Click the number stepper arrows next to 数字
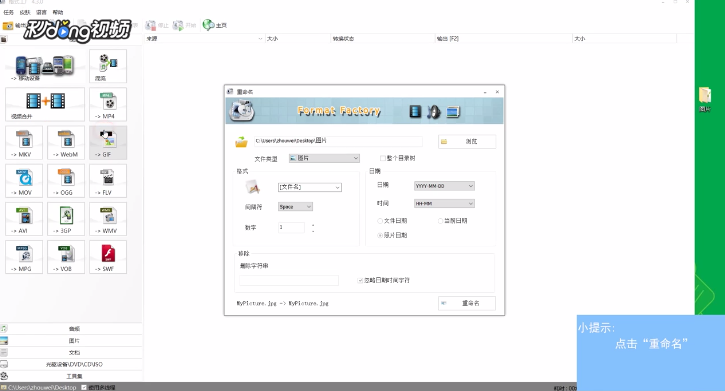 tap(313, 228)
